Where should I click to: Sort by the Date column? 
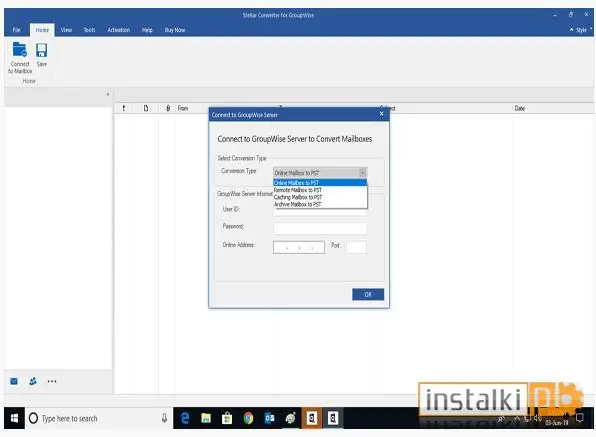click(x=520, y=108)
